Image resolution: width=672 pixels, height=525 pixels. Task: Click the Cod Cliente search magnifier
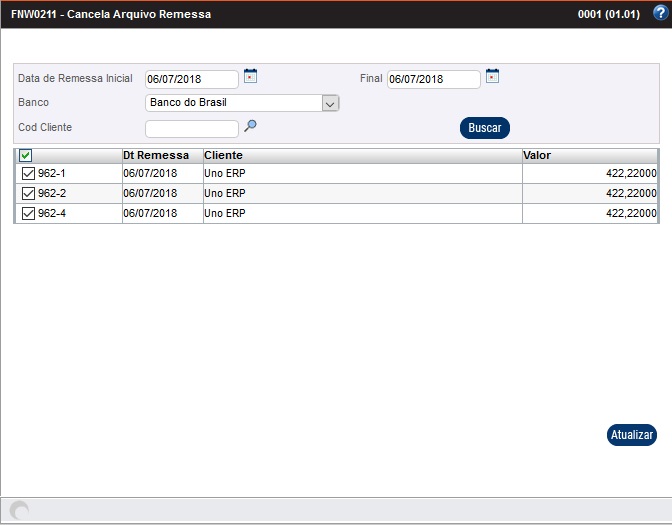[251, 126]
